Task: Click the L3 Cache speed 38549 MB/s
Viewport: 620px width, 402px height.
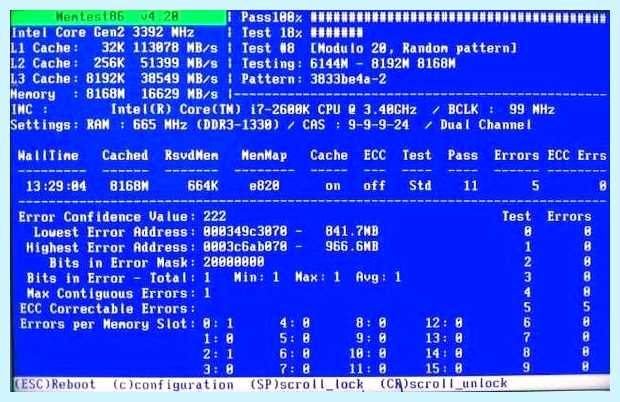Action: tap(179, 79)
